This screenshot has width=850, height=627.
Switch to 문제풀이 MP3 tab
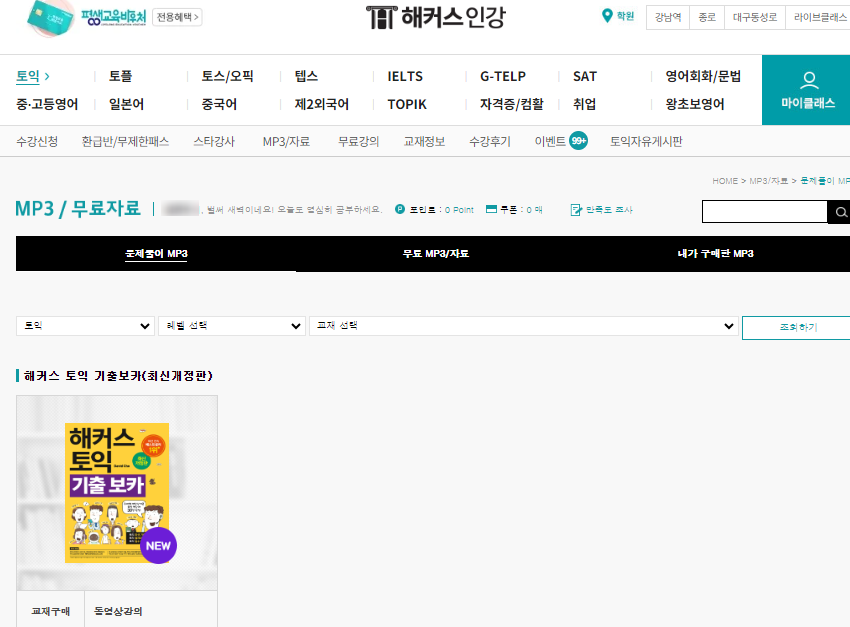pos(156,254)
